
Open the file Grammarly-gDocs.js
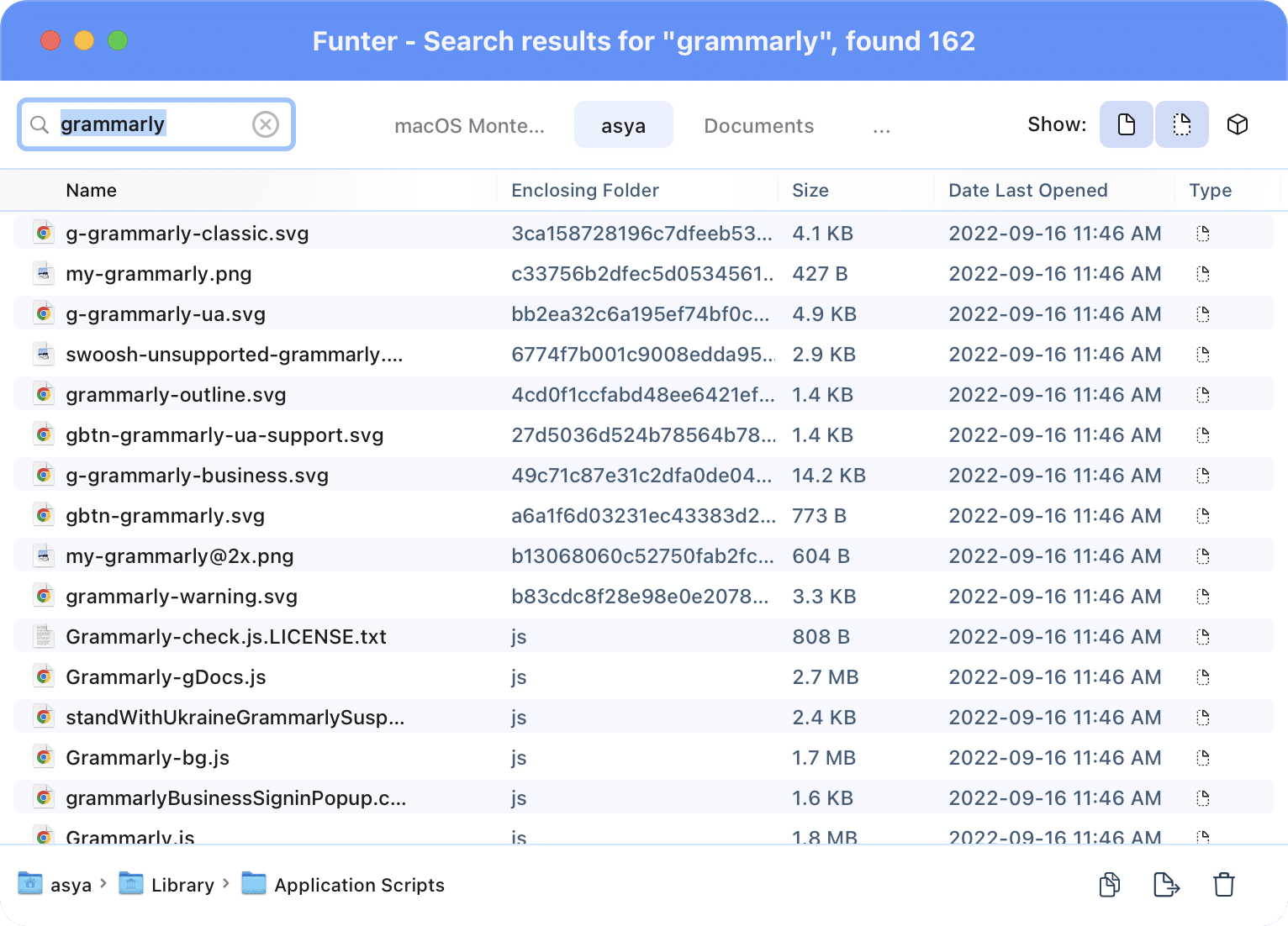tap(166, 676)
